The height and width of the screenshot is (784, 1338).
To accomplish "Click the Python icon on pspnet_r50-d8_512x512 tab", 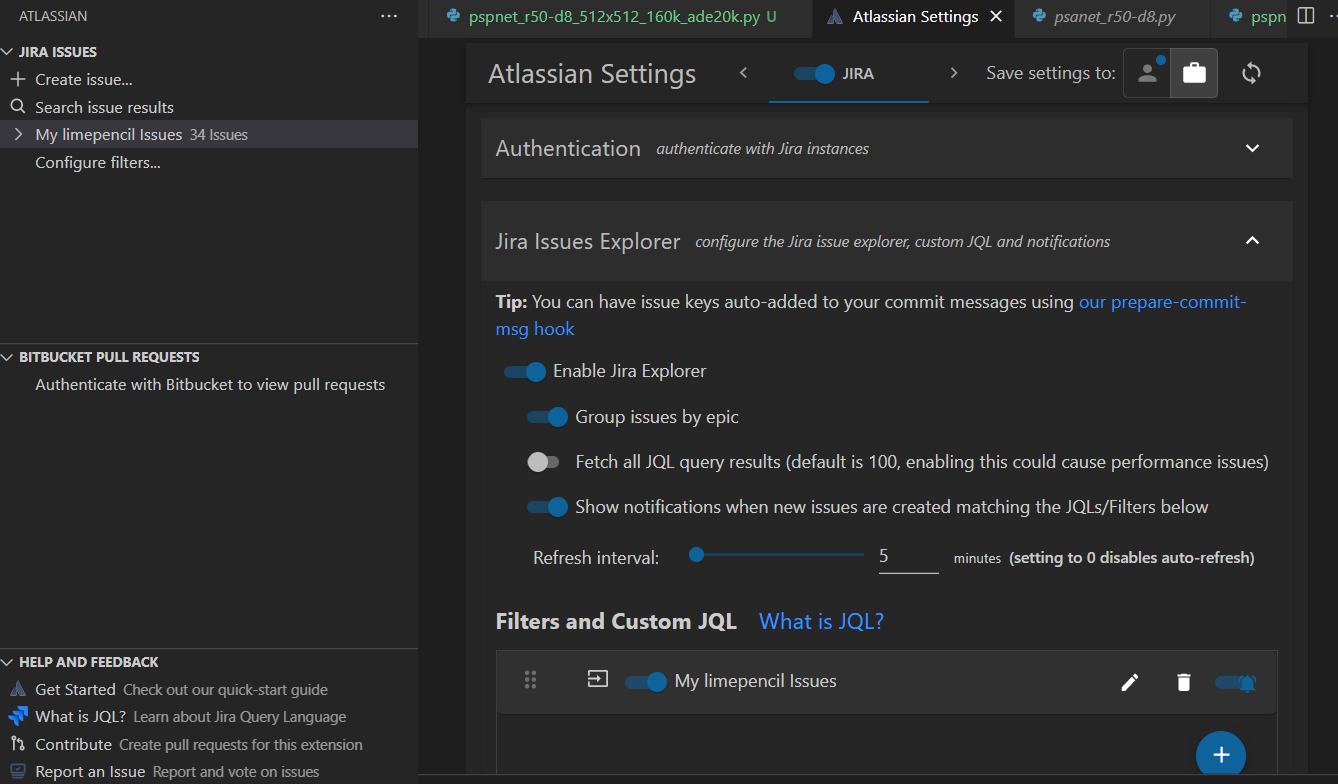I will click(x=453, y=16).
